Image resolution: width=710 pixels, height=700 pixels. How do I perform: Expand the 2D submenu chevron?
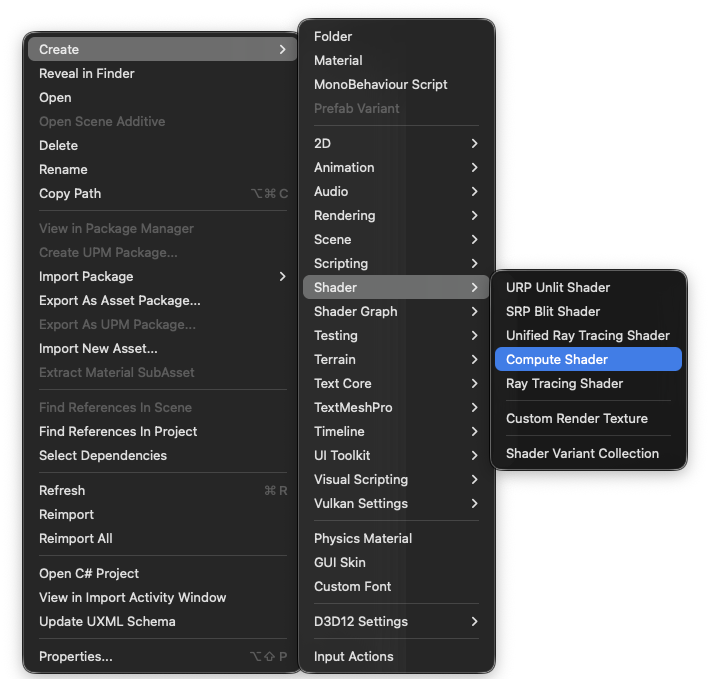[x=474, y=143]
